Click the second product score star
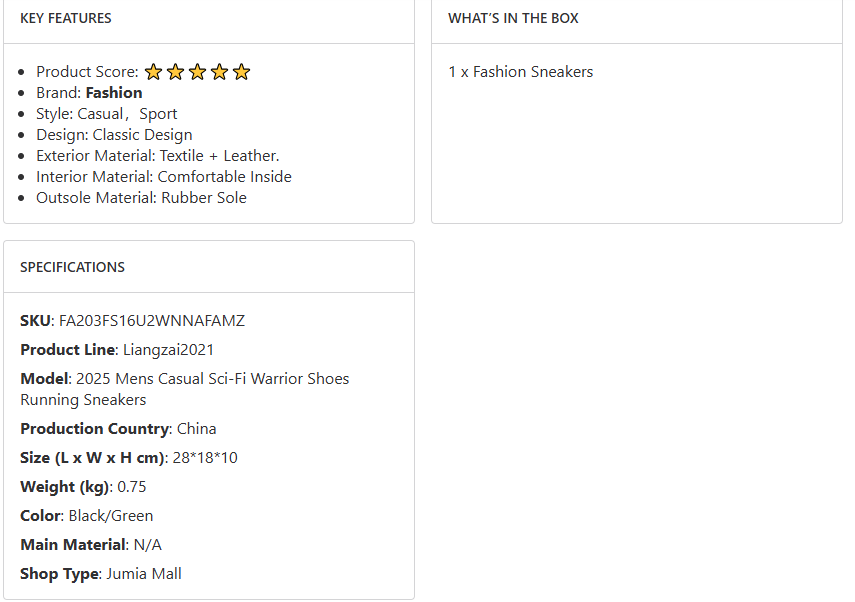 coord(175,72)
